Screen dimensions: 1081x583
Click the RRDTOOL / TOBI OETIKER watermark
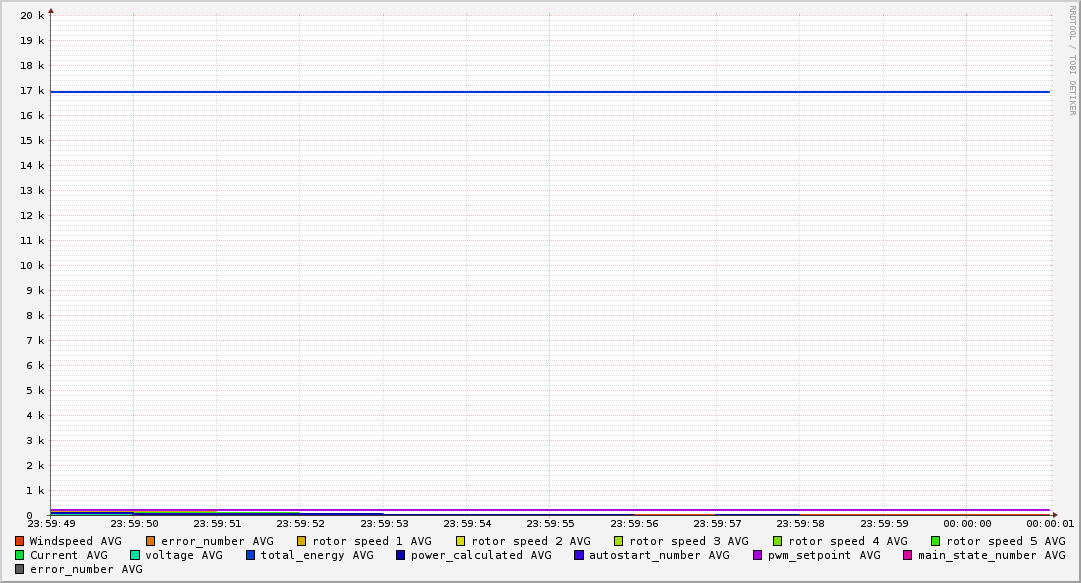1072,60
